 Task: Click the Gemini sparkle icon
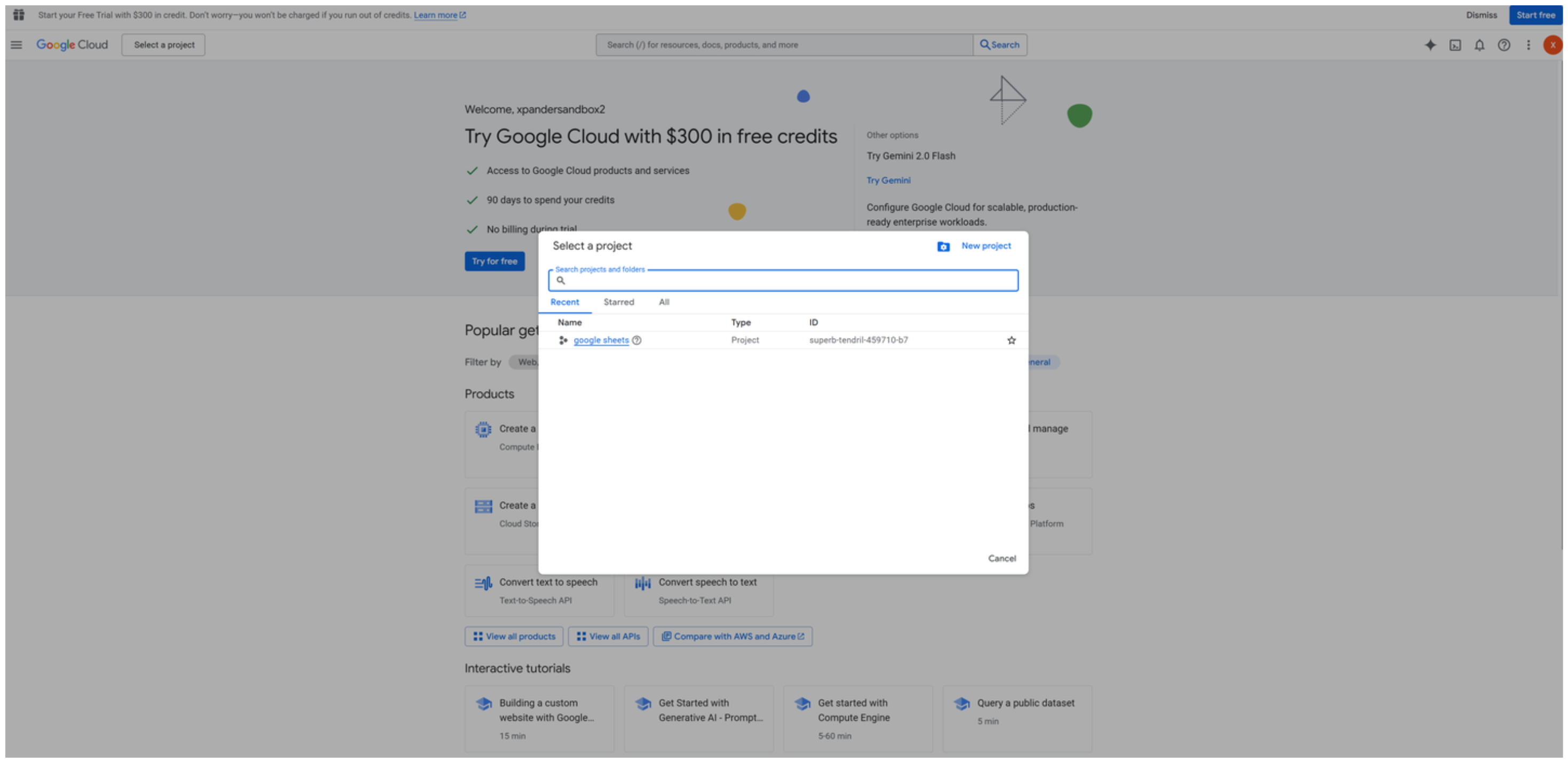click(1430, 44)
